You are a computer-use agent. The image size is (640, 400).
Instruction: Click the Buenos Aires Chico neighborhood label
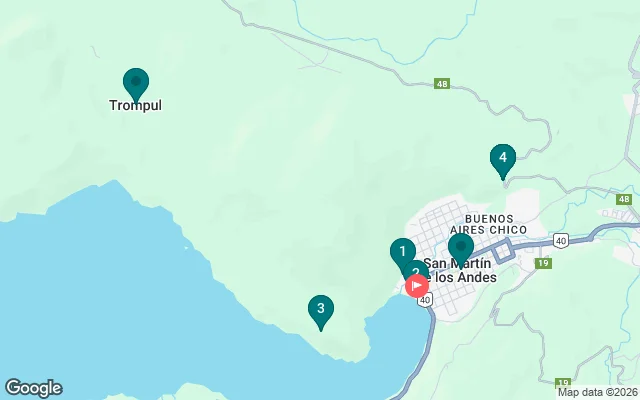[489, 224]
